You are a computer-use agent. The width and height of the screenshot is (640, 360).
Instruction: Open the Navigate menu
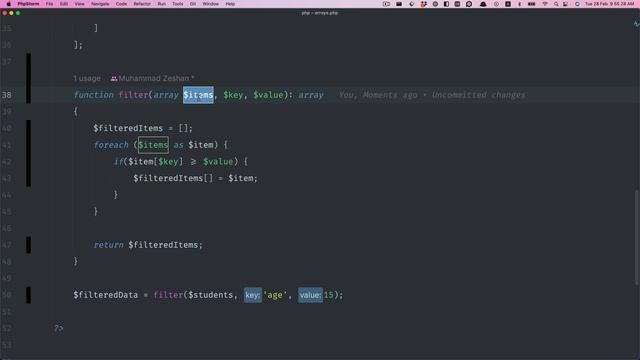point(100,4)
